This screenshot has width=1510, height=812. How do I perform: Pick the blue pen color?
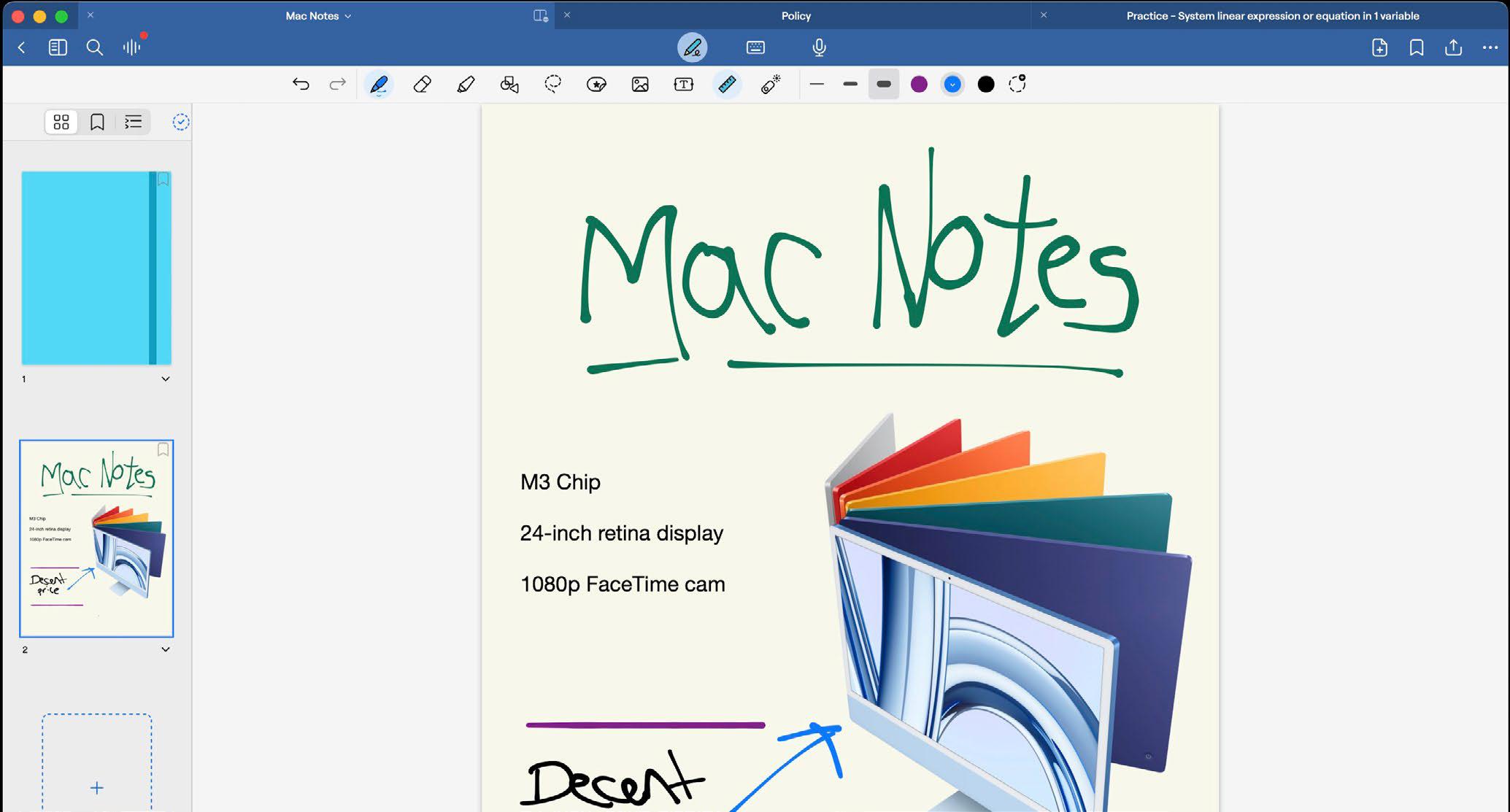tap(952, 85)
